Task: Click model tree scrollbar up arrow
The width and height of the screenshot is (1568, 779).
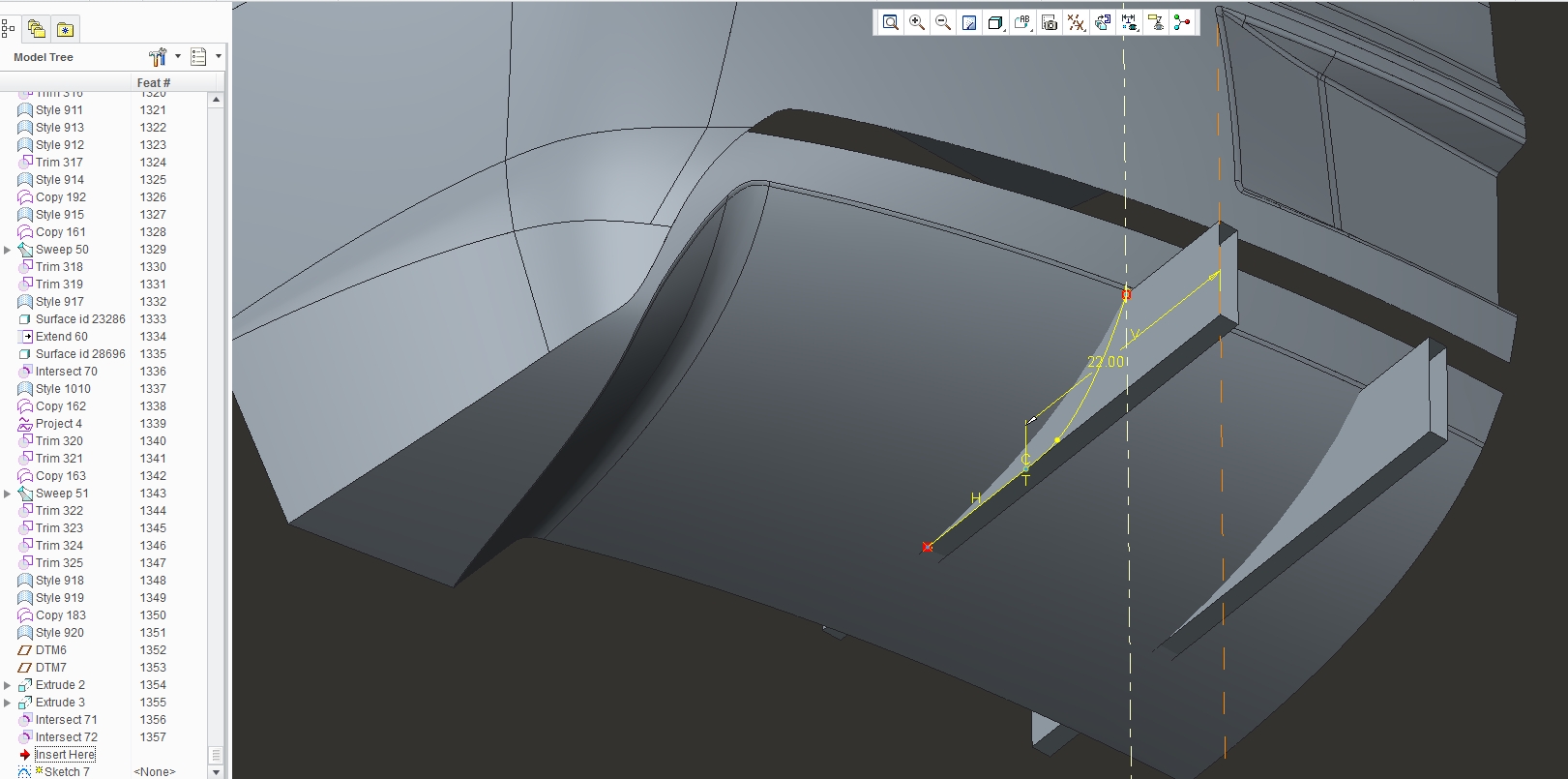Action: tap(216, 100)
